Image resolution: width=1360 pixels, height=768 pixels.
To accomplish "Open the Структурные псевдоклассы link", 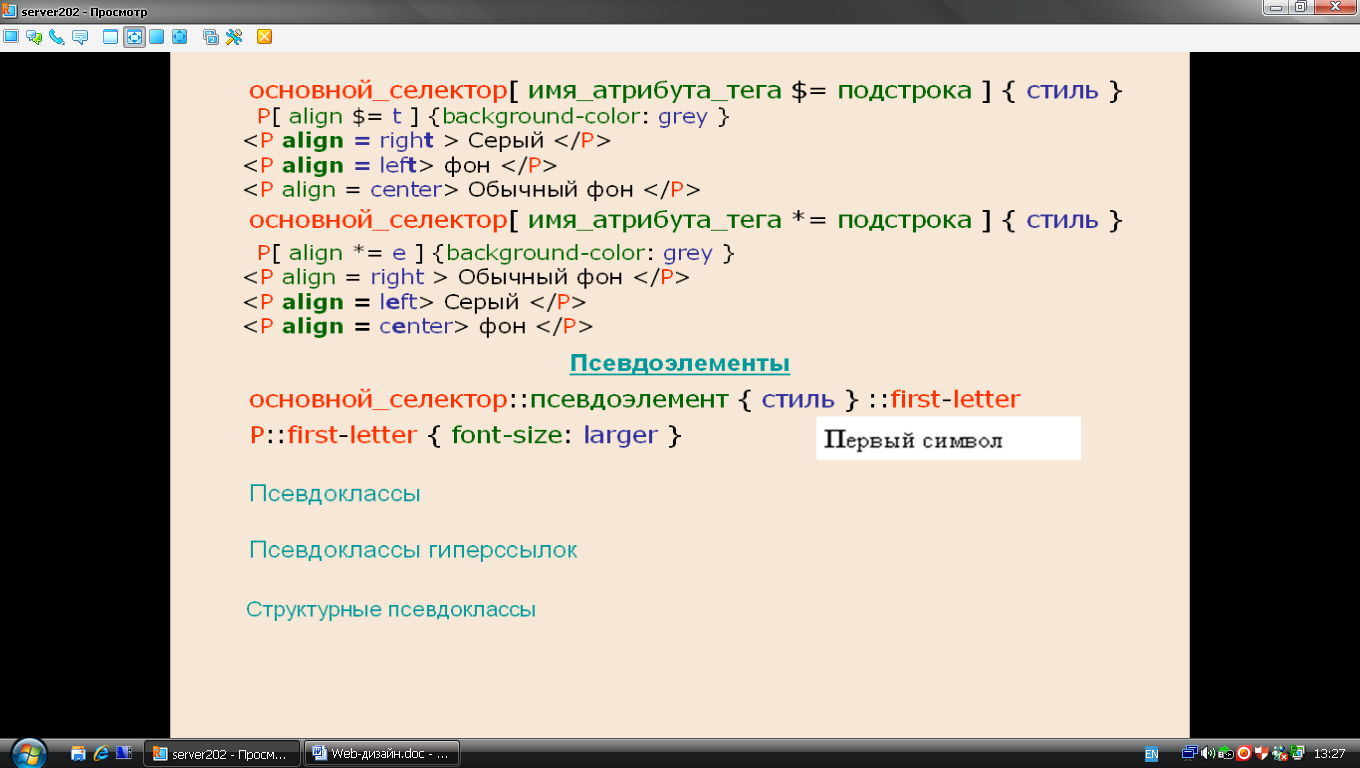I will tap(391, 609).
